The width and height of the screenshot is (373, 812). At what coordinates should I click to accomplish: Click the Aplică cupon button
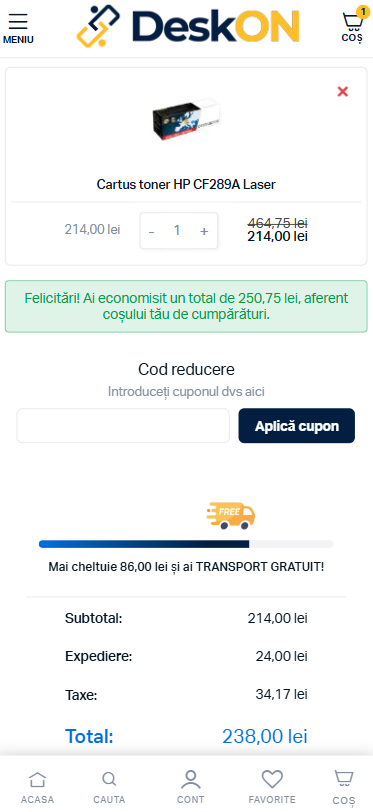pos(297,426)
